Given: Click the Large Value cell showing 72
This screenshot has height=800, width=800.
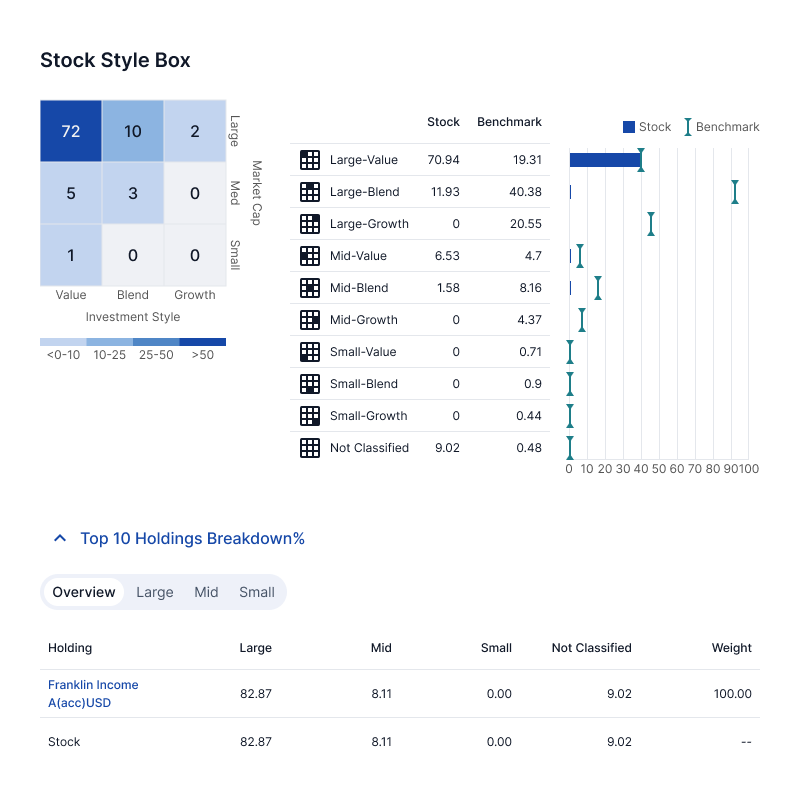Looking at the screenshot, I should [71, 131].
